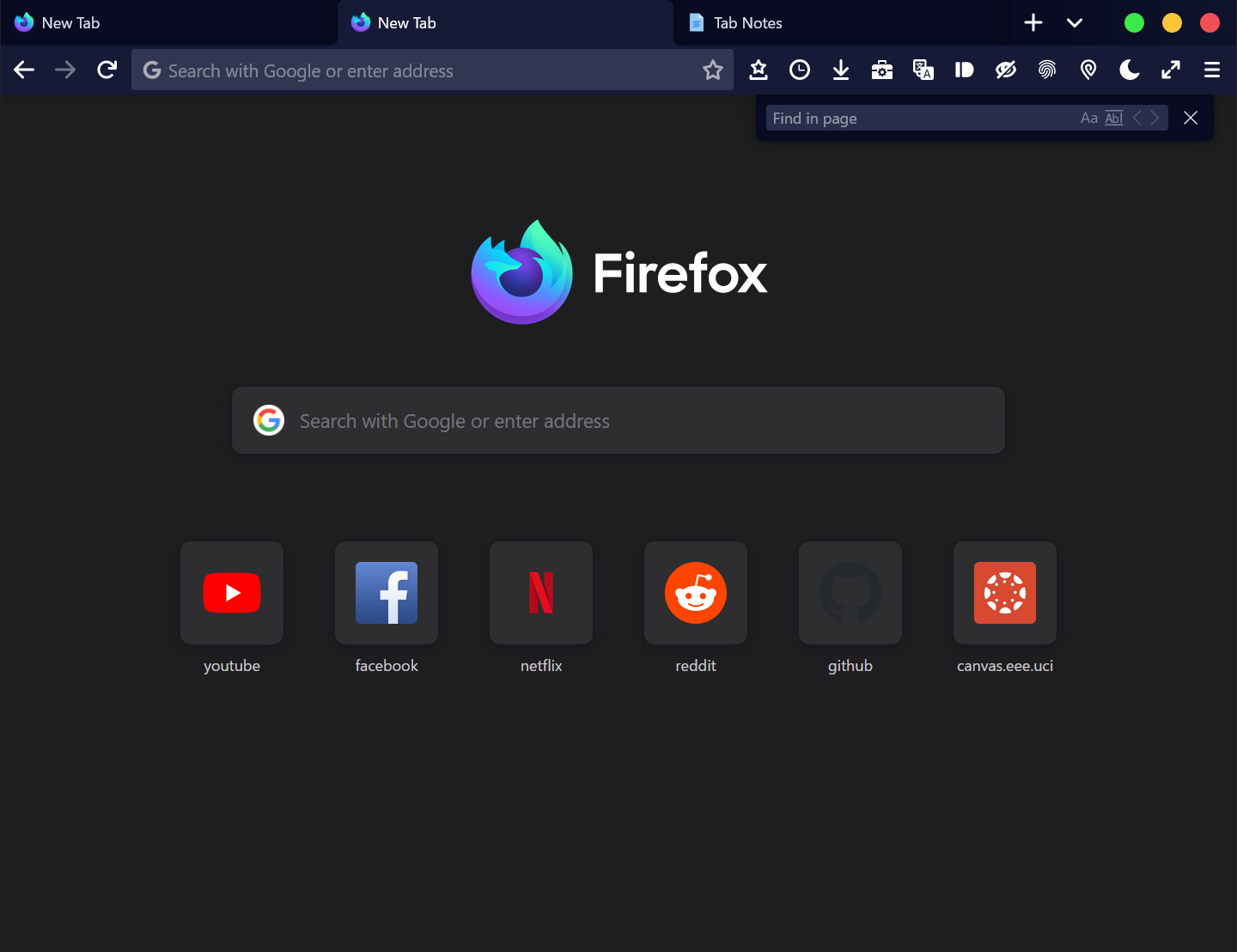Open the page translation tool
This screenshot has height=952, width=1237.
923,70
